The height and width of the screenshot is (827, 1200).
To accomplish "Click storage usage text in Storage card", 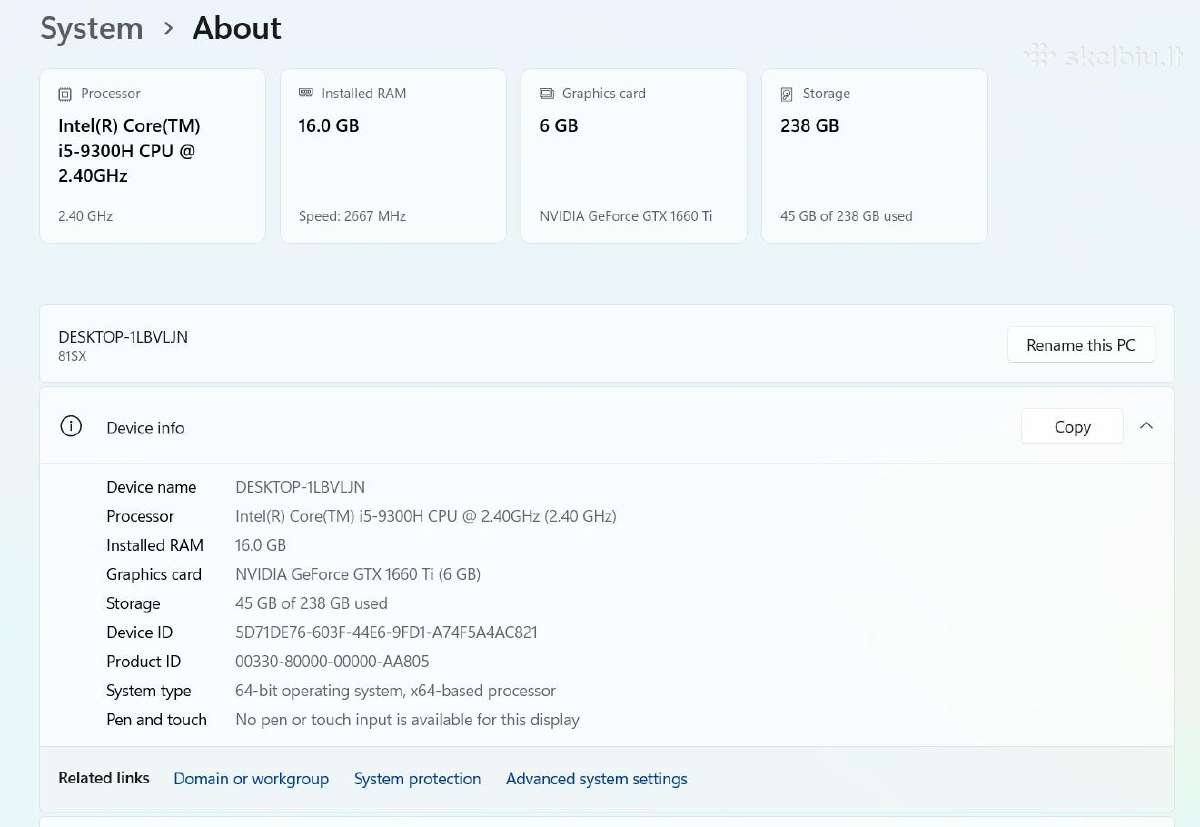I will pos(846,216).
